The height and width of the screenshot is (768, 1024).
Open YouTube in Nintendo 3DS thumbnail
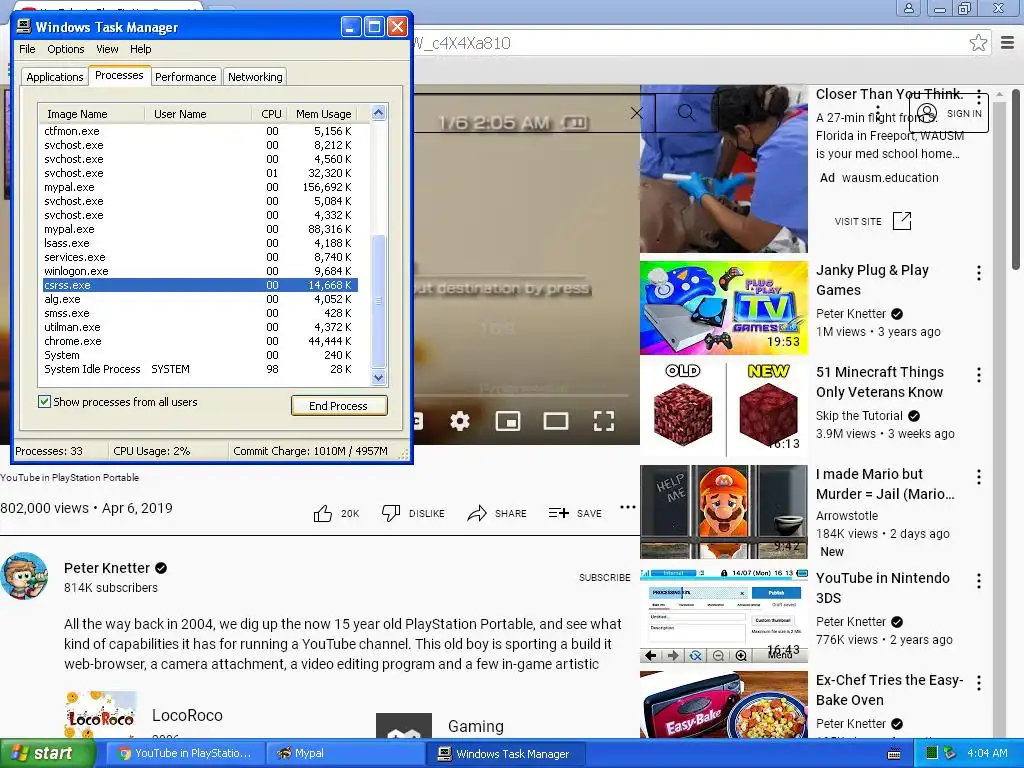click(724, 615)
